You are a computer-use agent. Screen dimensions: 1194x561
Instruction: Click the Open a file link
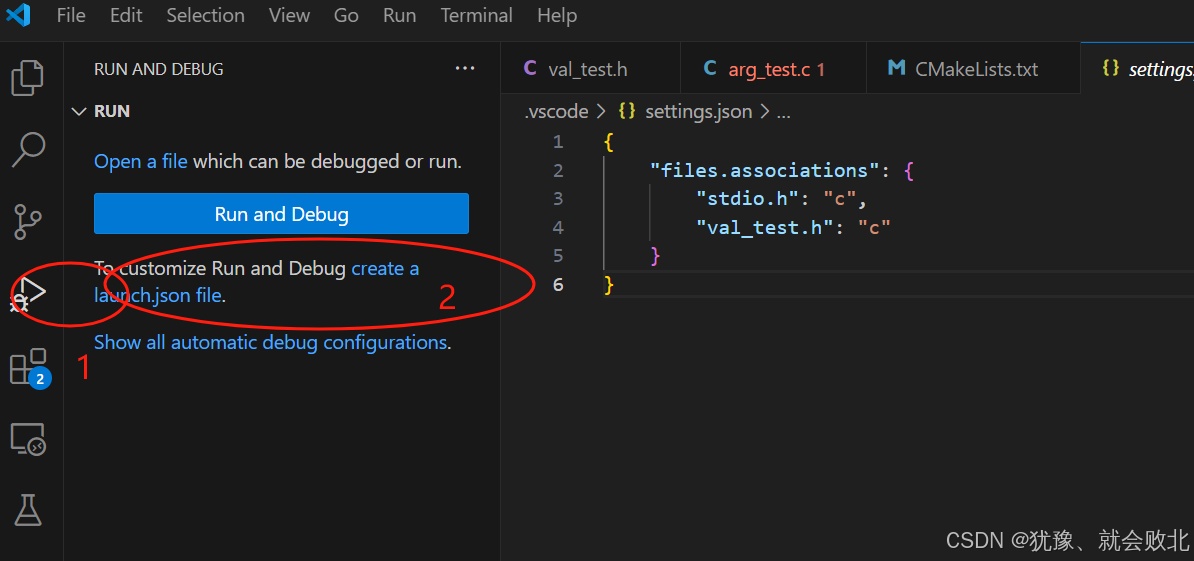pos(141,161)
